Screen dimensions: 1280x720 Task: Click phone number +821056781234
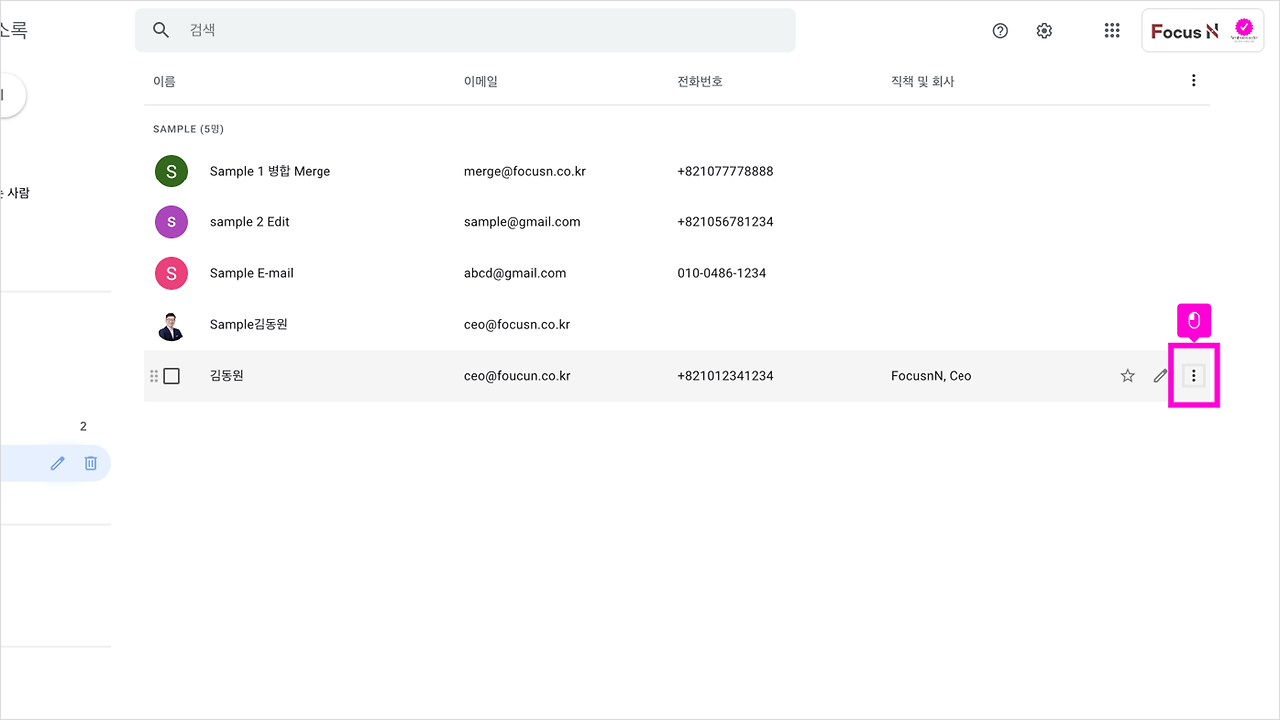click(x=725, y=222)
